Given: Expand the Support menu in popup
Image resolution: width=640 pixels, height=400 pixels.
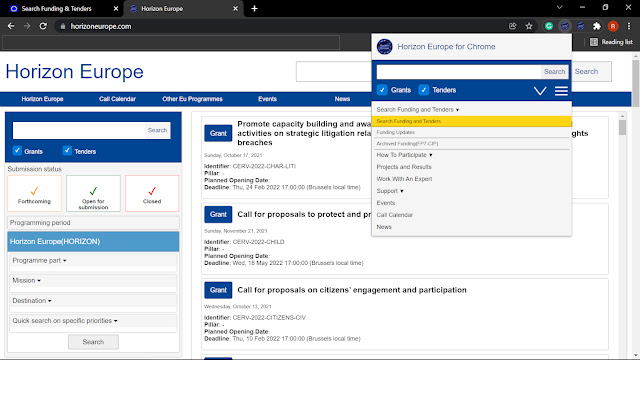Looking at the screenshot, I should point(390,191).
